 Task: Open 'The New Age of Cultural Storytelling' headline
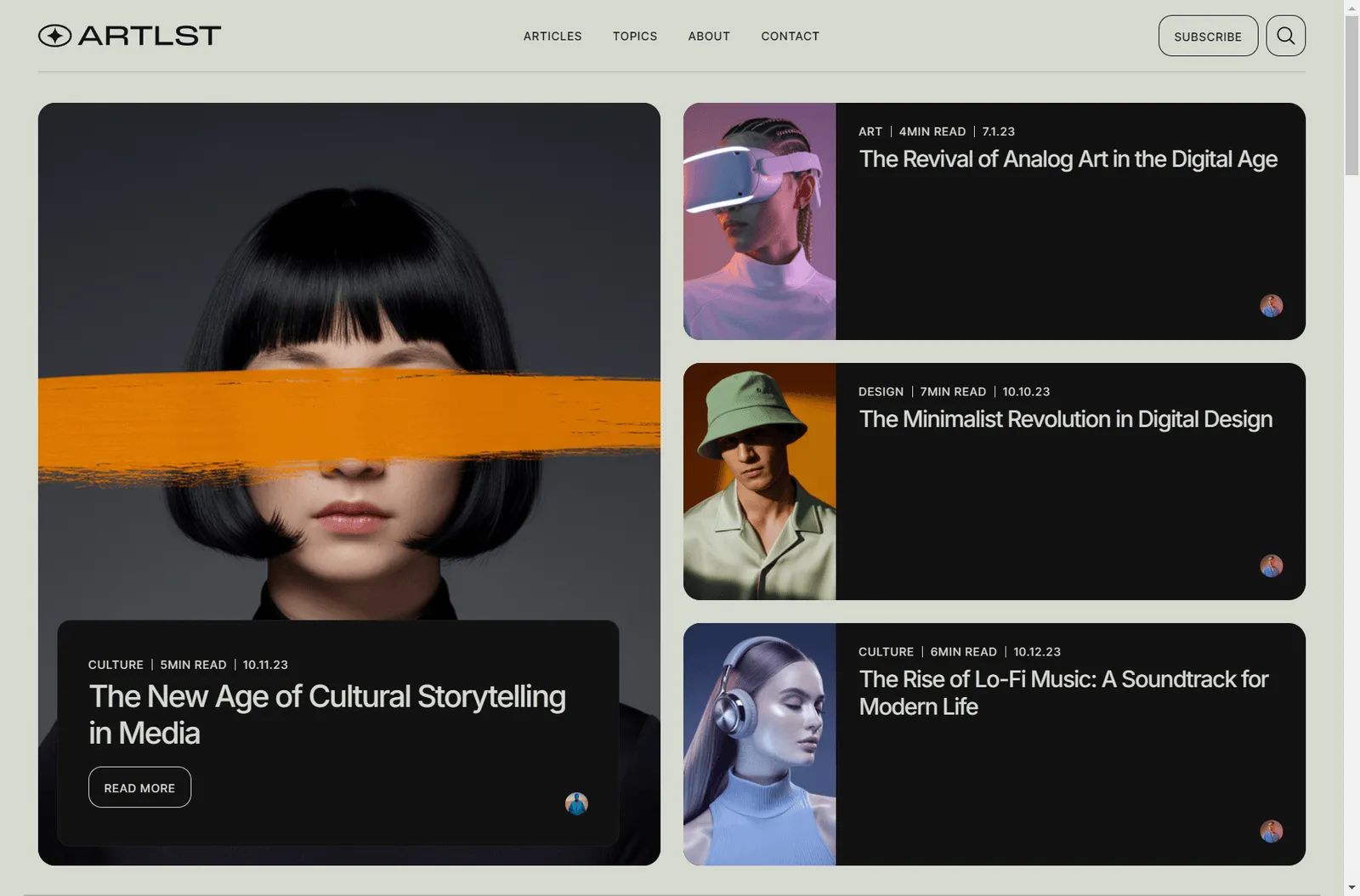click(x=327, y=714)
